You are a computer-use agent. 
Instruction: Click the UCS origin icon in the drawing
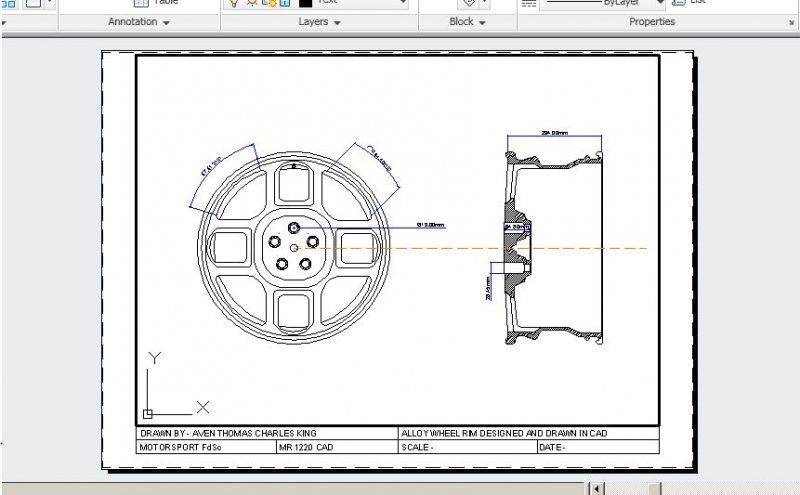tap(148, 412)
